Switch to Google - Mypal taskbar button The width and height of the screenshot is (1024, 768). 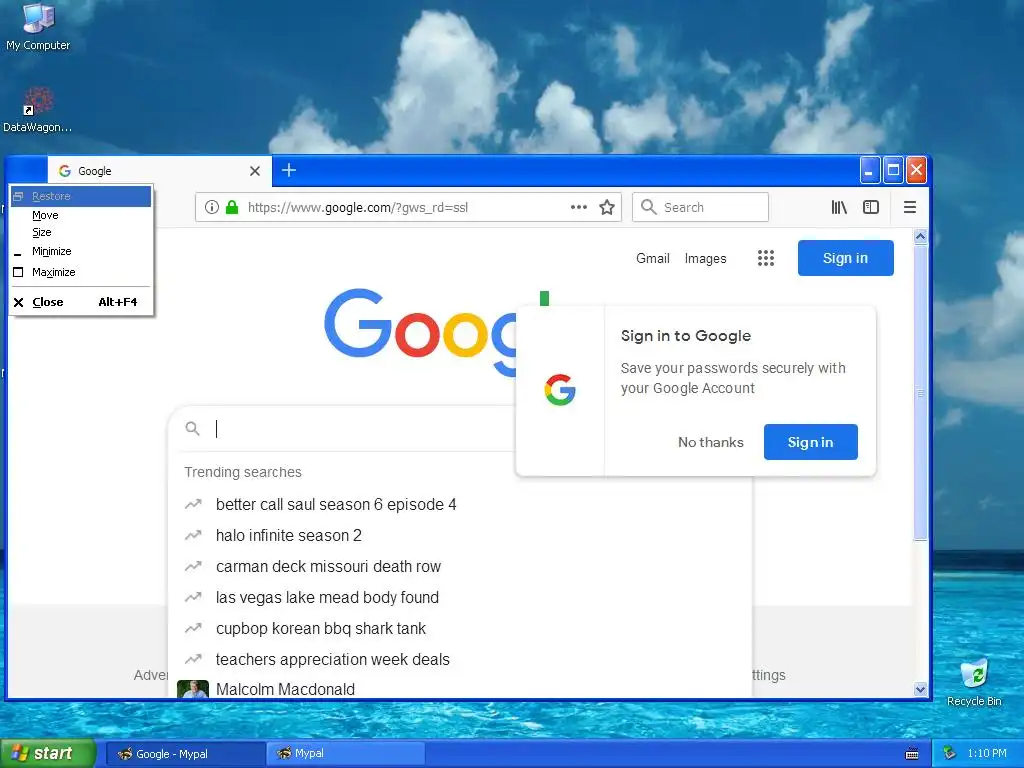pos(185,754)
